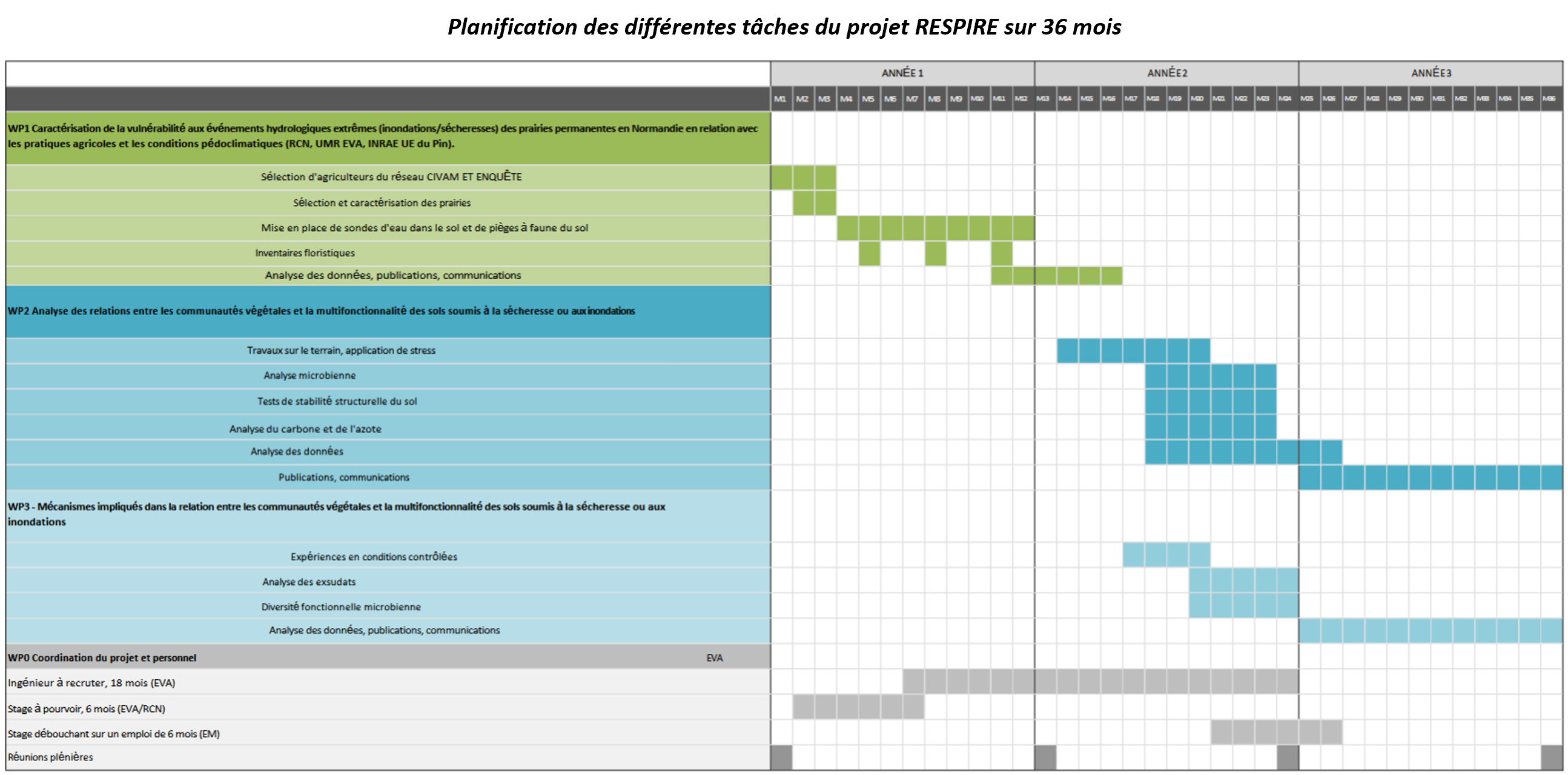This screenshot has width=1568, height=775.
Task: Select the ANNÉE 1 header cell
Action: [902, 73]
